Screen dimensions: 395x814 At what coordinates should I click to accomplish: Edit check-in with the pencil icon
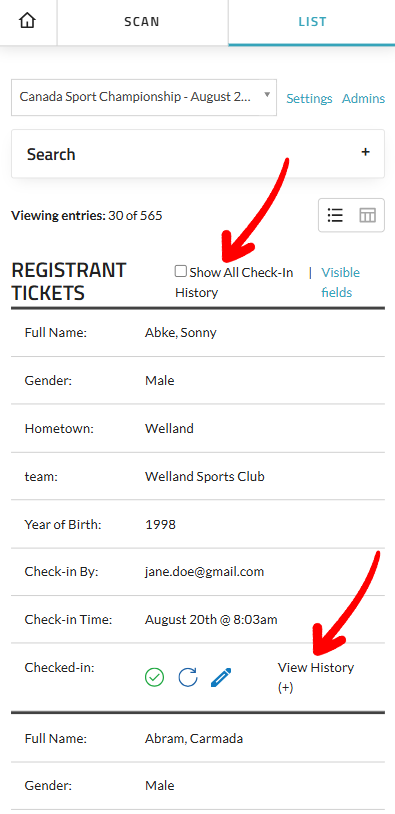(x=221, y=677)
